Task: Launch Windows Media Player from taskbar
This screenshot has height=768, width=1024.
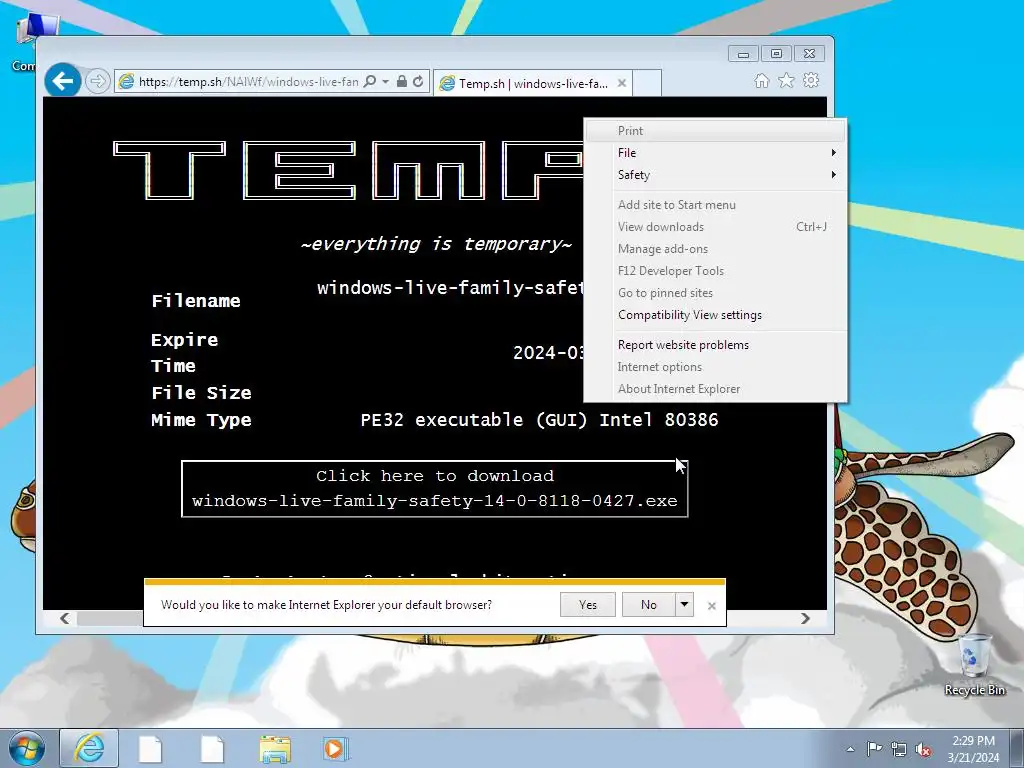Action: pyautogui.click(x=336, y=748)
